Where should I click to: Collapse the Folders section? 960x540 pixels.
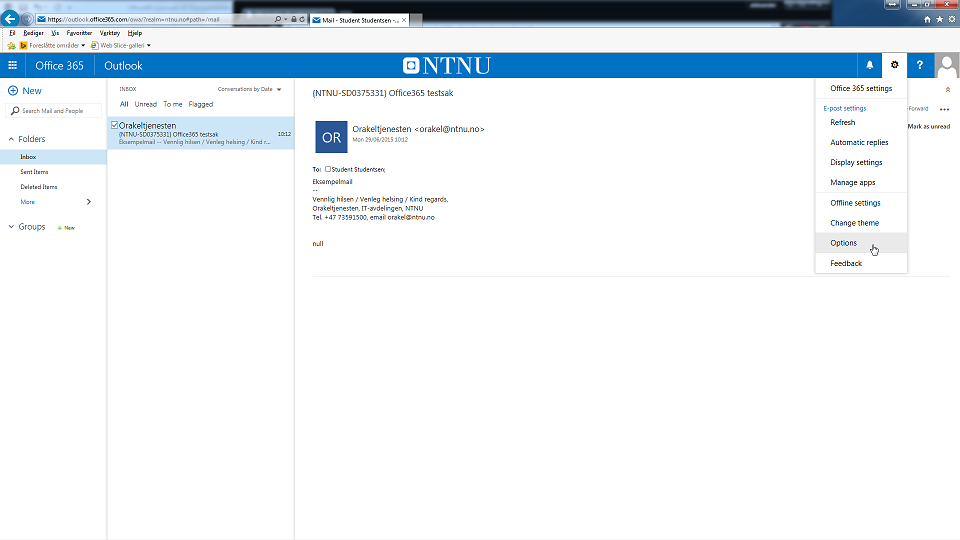[x=11, y=139]
